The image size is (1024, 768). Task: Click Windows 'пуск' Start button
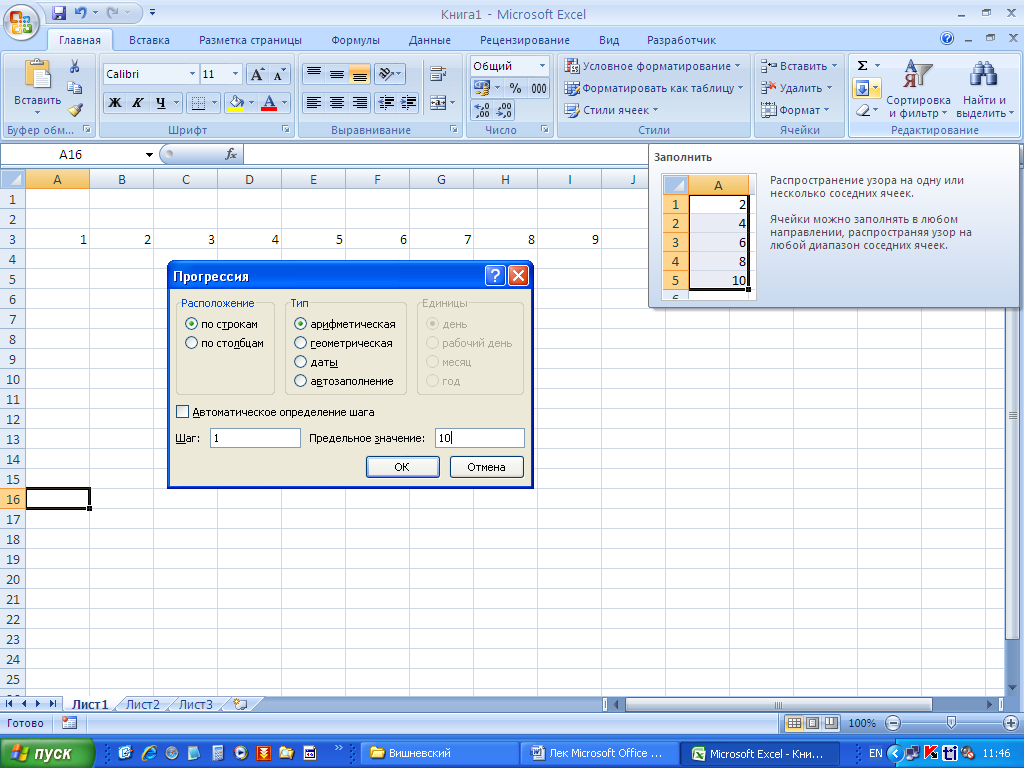(x=47, y=754)
